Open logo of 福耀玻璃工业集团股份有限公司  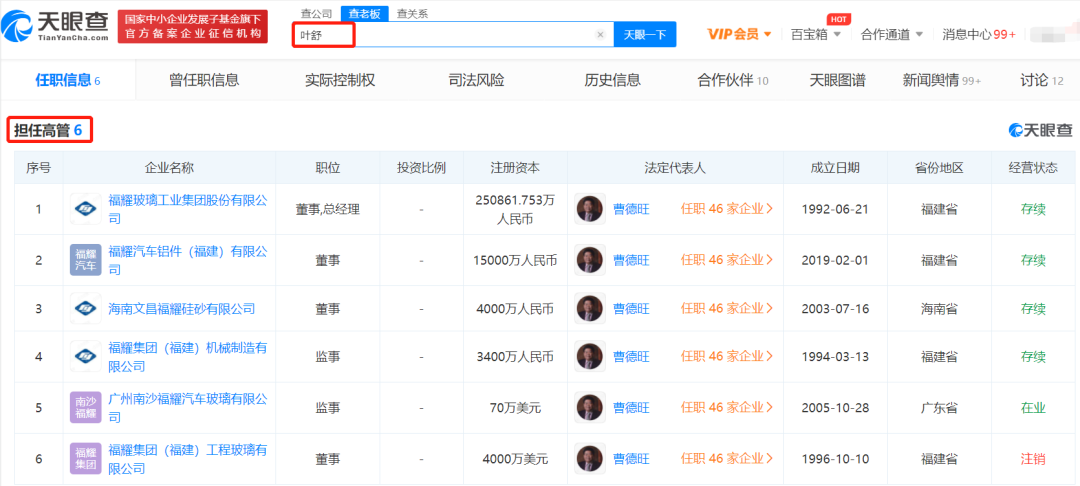86,209
